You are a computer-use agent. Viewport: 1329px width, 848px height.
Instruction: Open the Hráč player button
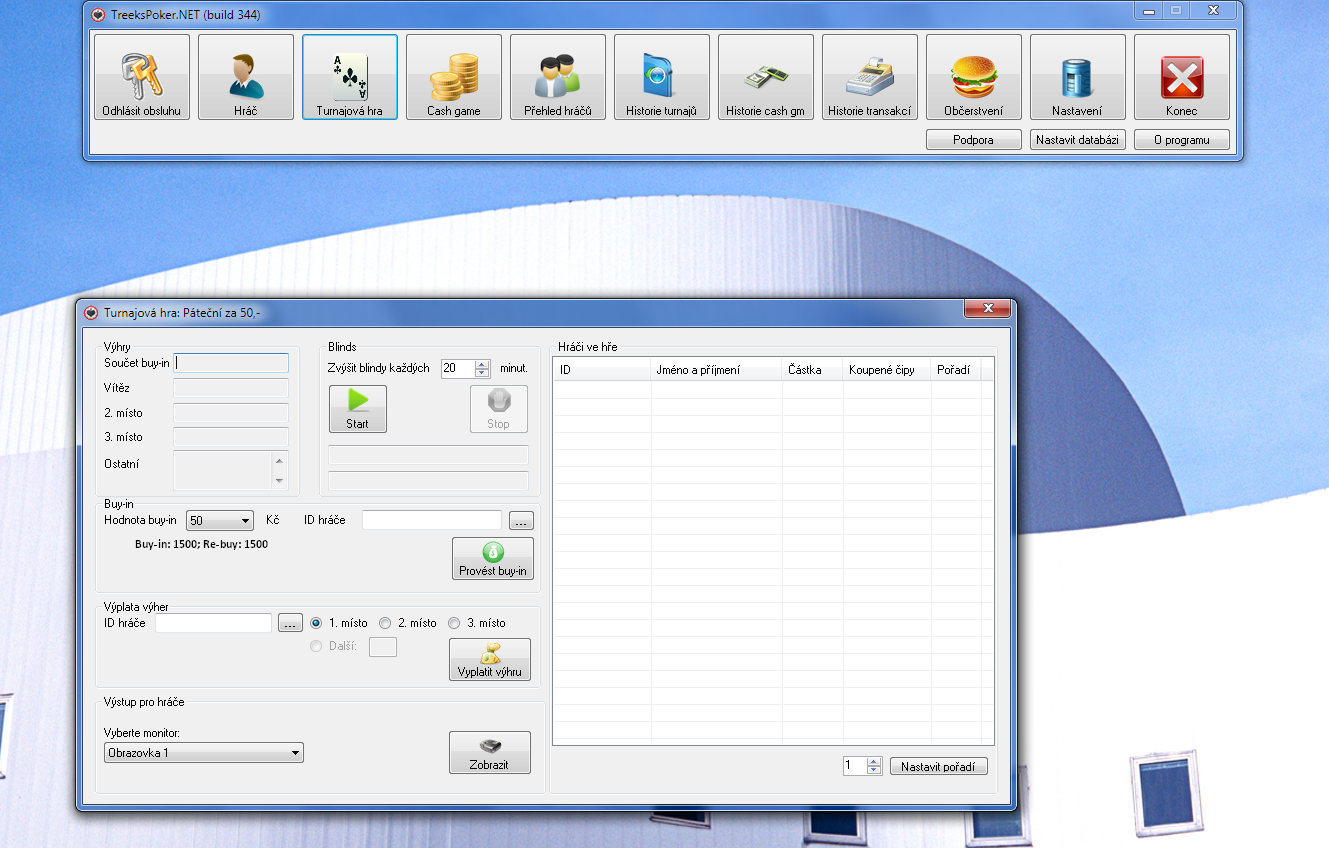[245, 77]
